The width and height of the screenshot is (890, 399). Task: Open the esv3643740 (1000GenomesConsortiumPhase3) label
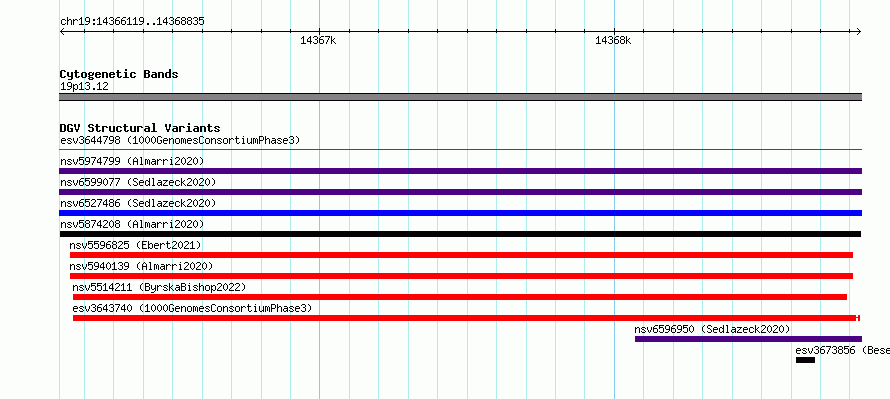click(192, 308)
